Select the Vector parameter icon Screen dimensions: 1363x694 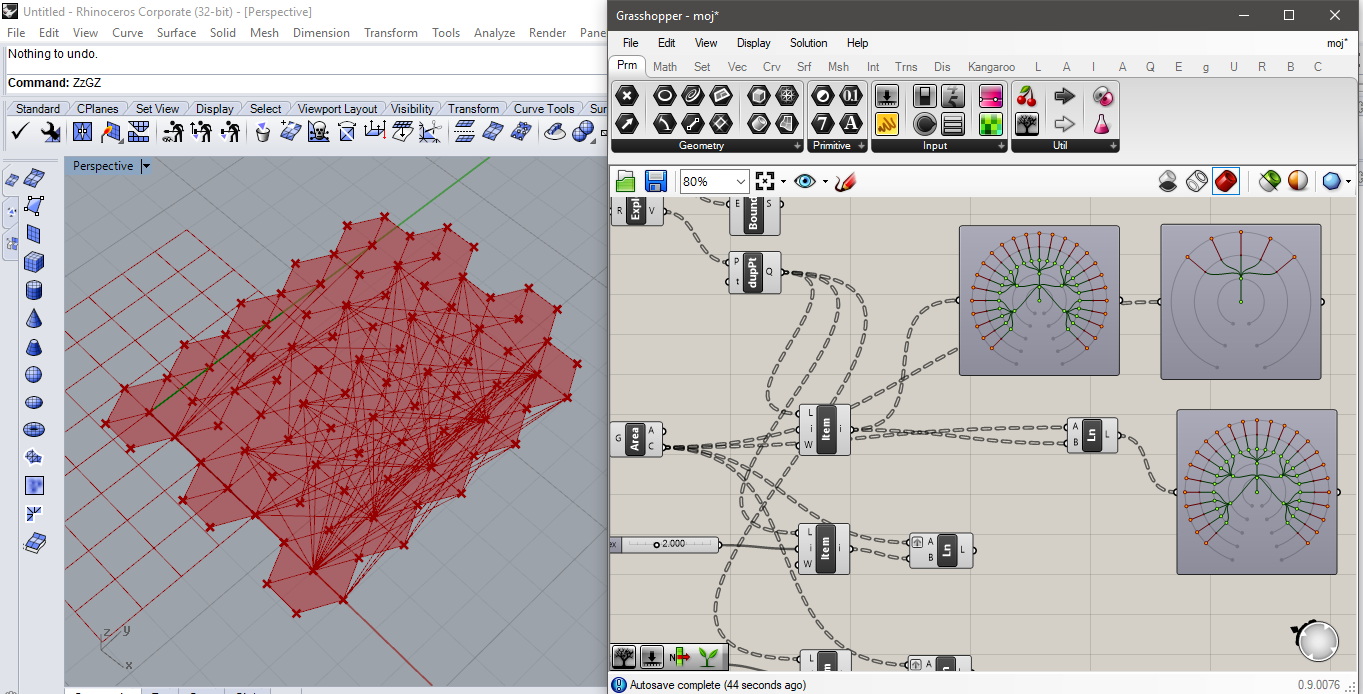coord(627,123)
